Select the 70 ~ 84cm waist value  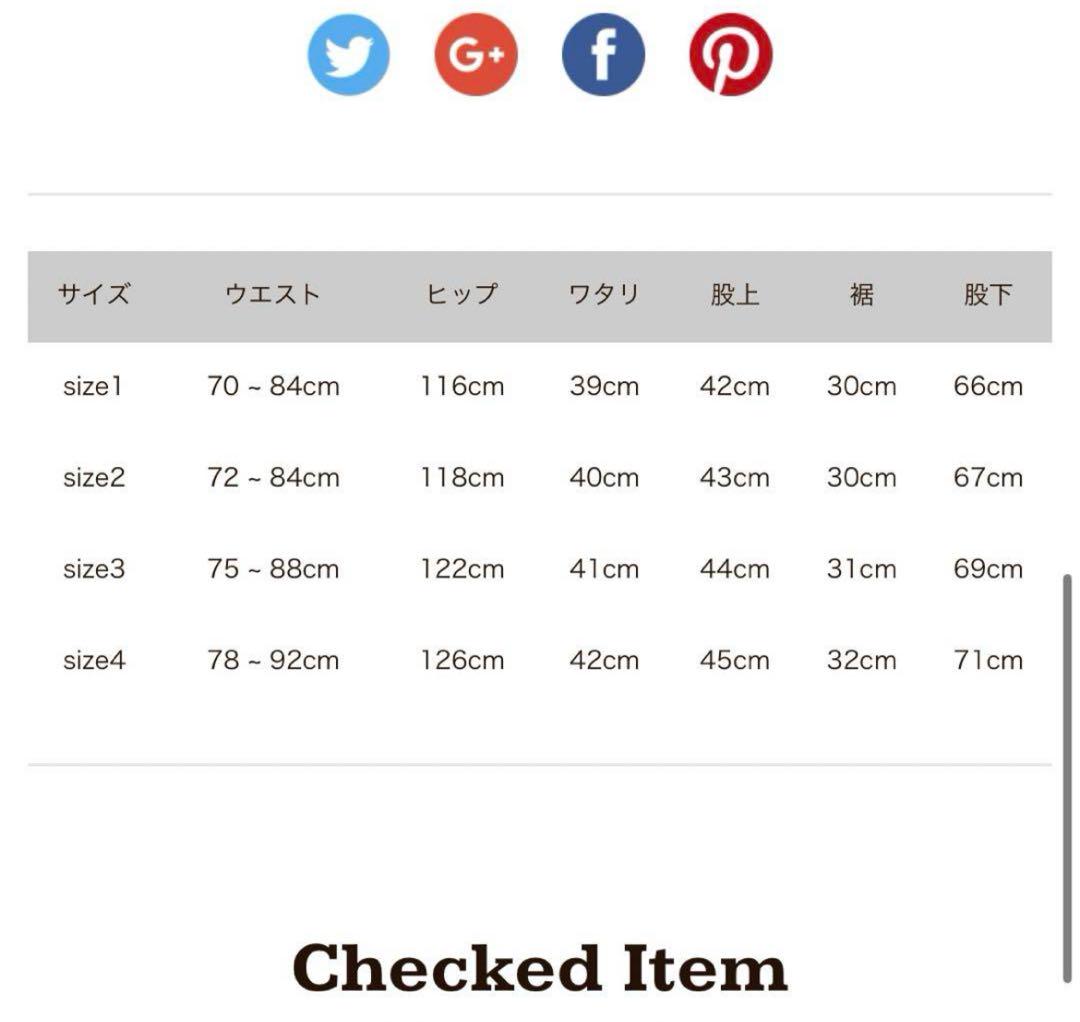click(x=273, y=386)
